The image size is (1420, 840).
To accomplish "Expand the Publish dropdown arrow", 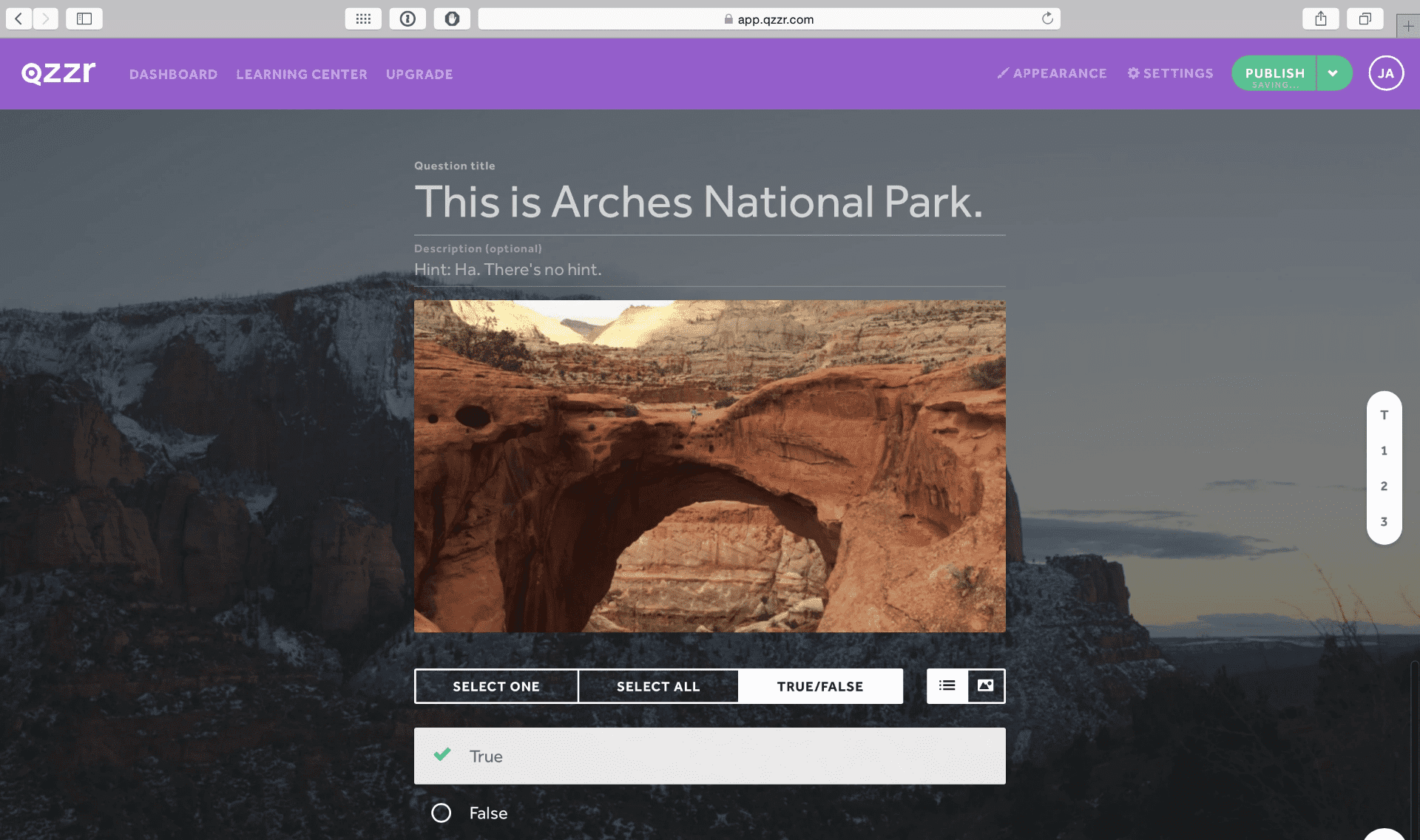I will 1333,73.
